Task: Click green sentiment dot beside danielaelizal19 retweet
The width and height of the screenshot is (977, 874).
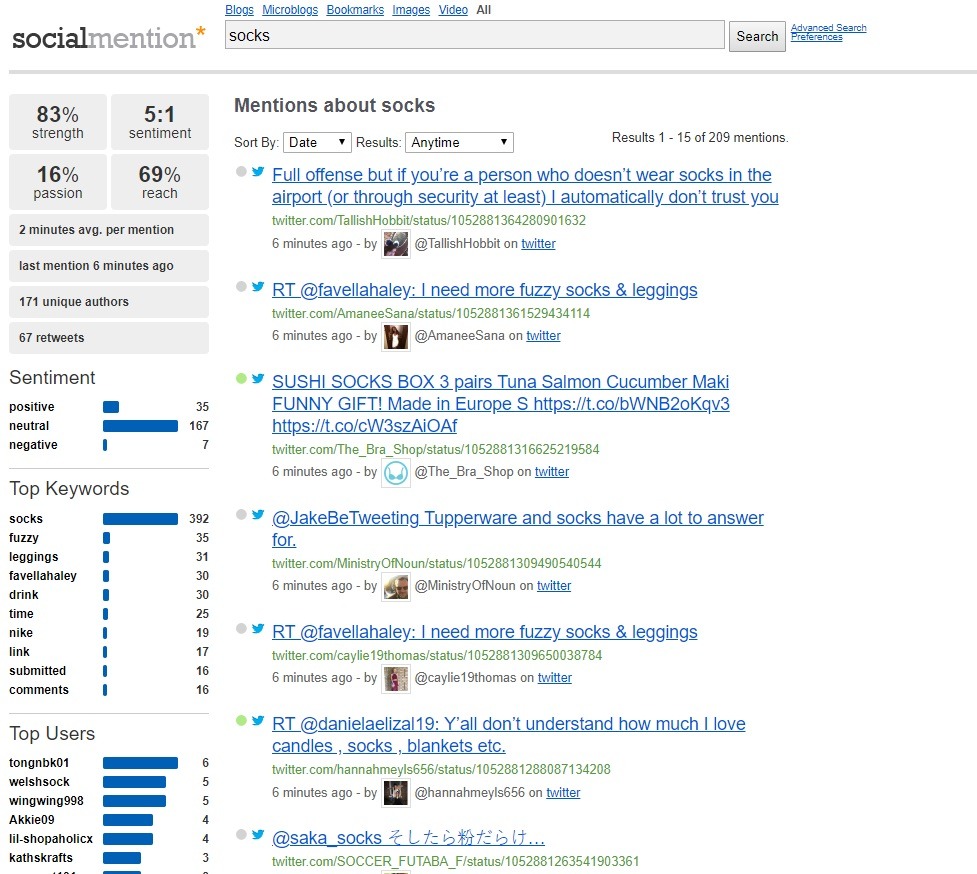Action: pyautogui.click(x=241, y=721)
